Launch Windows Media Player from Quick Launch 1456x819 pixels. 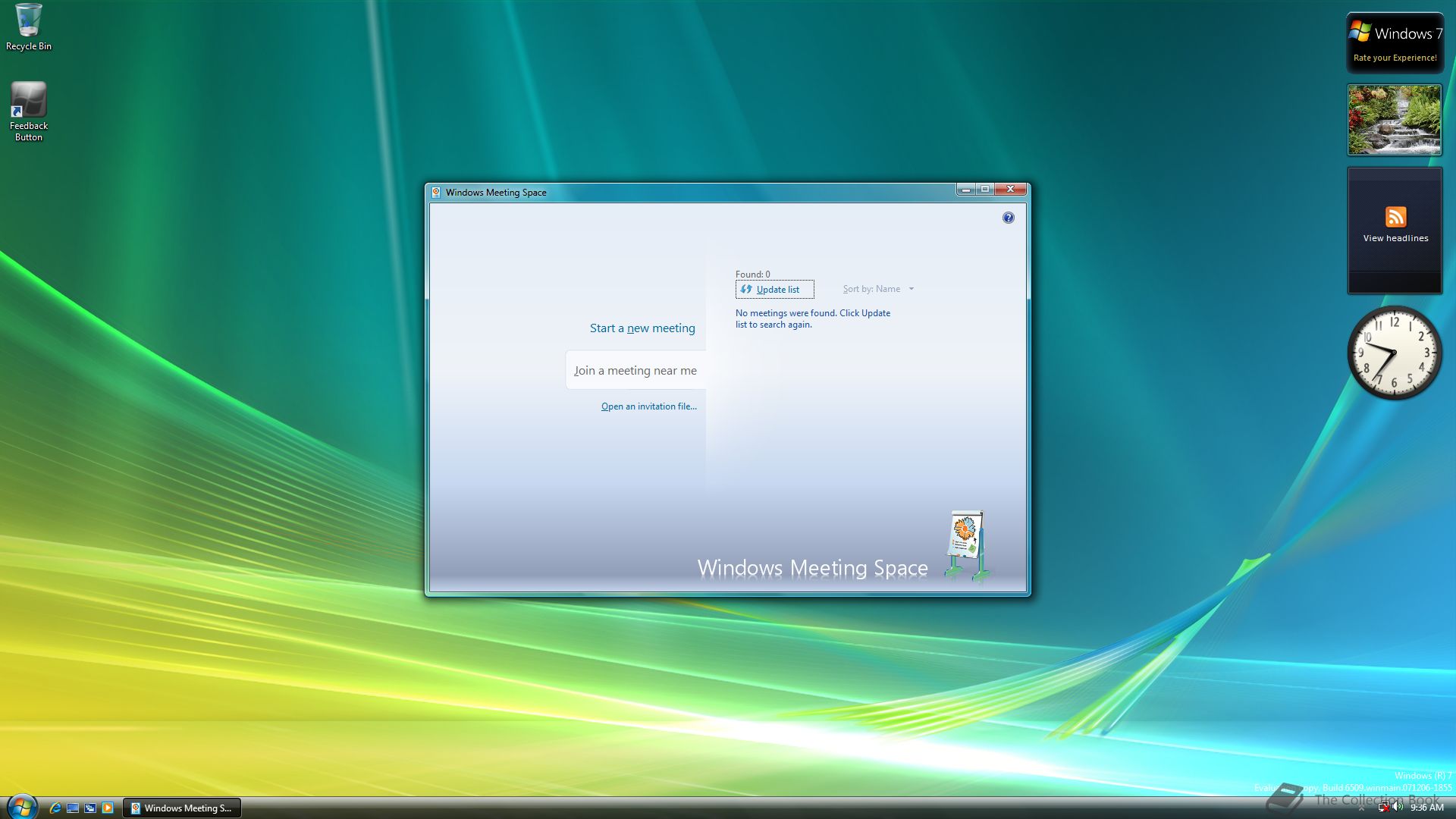(108, 808)
